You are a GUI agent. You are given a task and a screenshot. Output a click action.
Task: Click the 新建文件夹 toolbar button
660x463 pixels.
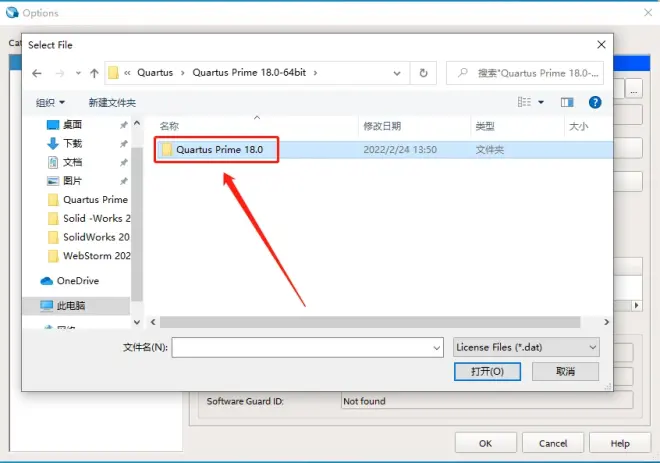(112, 102)
